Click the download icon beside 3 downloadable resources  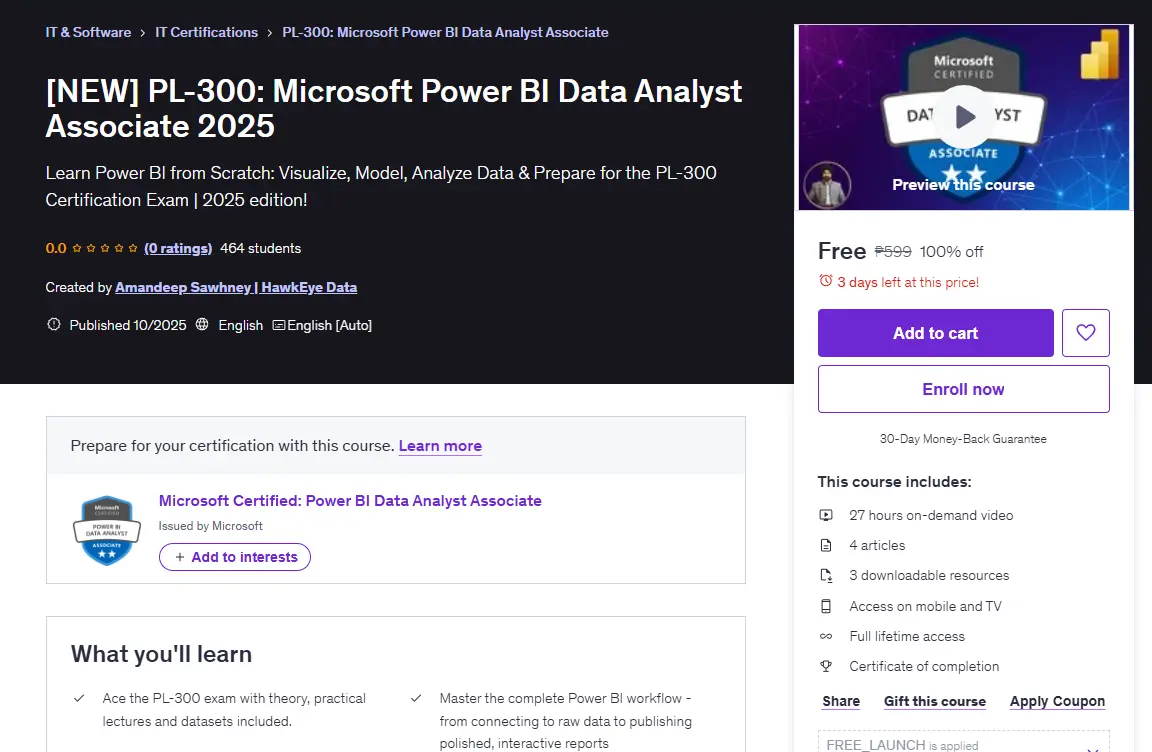826,576
